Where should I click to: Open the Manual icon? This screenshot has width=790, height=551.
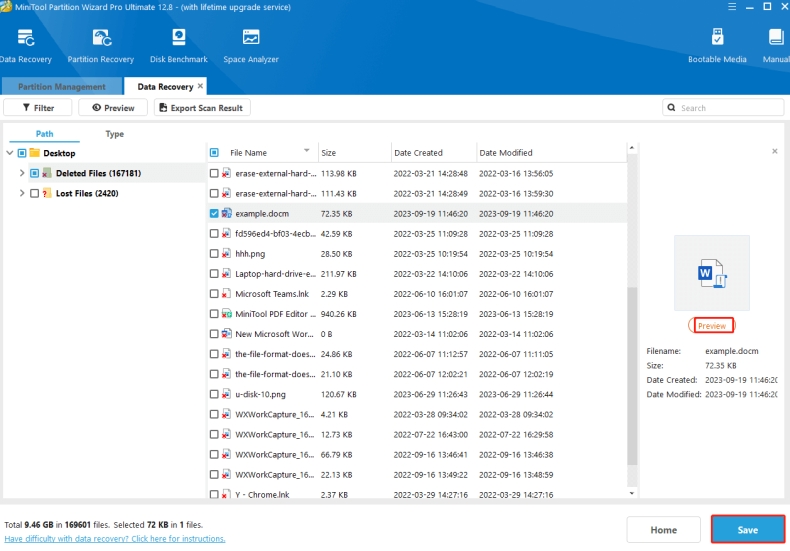click(776, 39)
